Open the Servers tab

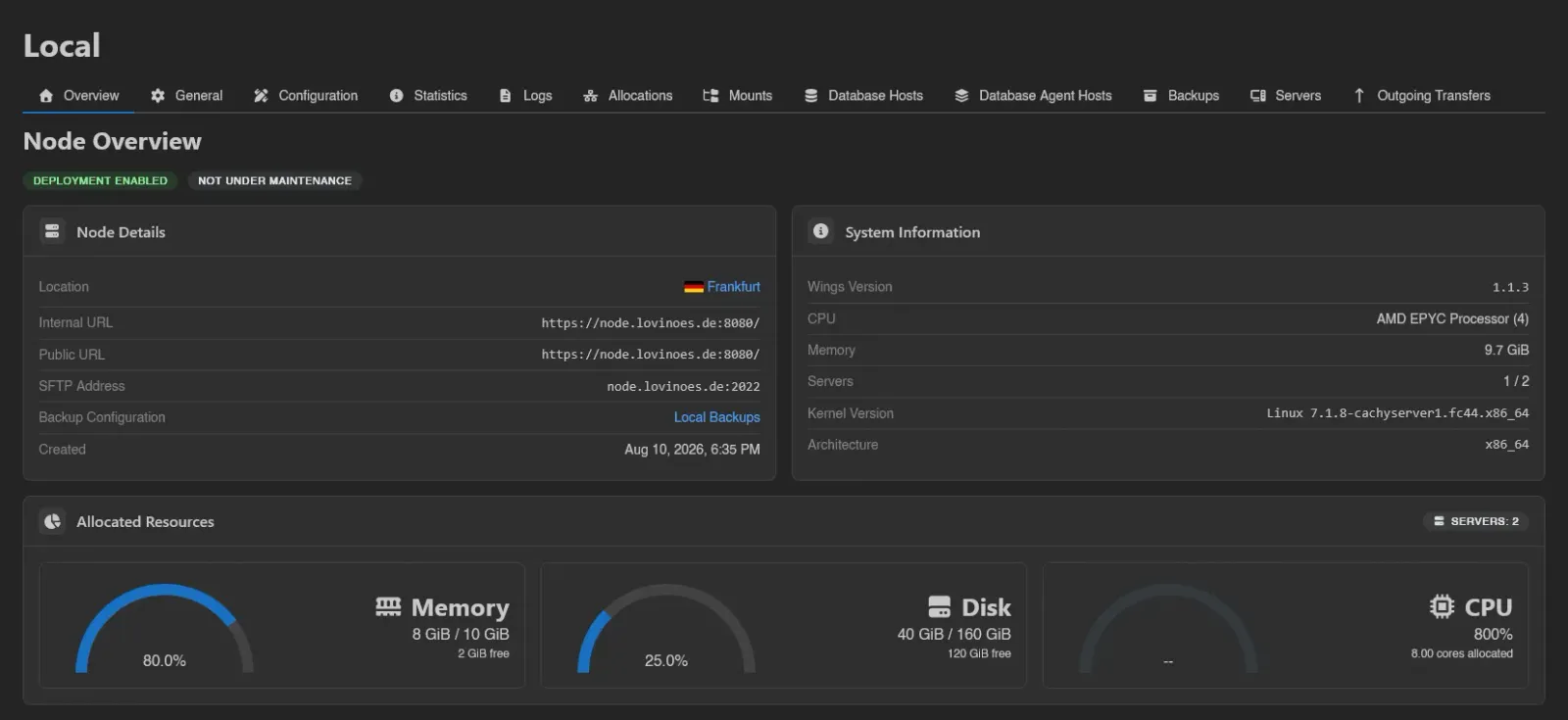[x=1286, y=96]
